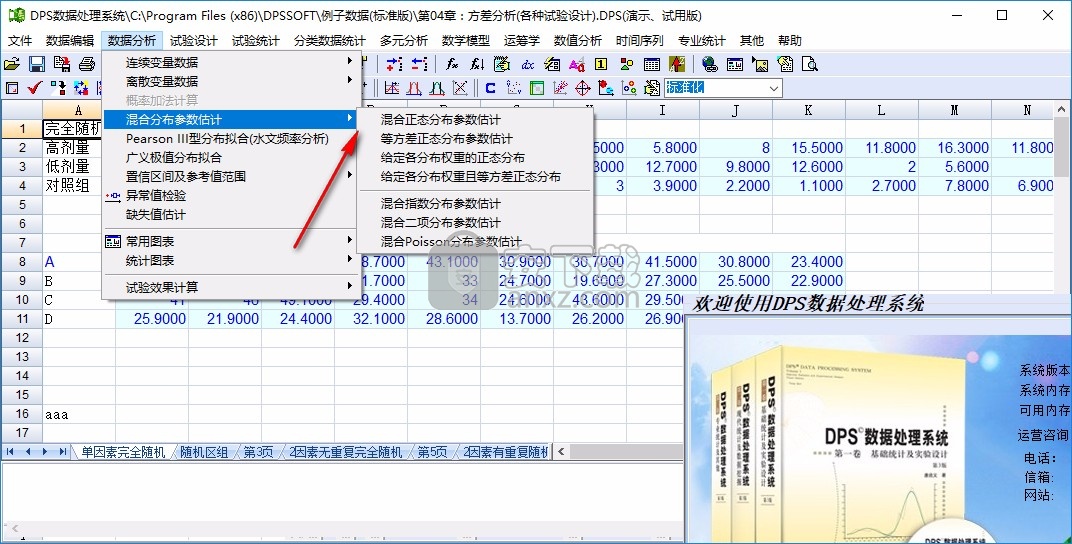The width and height of the screenshot is (1072, 544).
Task: Save file with the floppy disk icon
Action: tap(37, 64)
